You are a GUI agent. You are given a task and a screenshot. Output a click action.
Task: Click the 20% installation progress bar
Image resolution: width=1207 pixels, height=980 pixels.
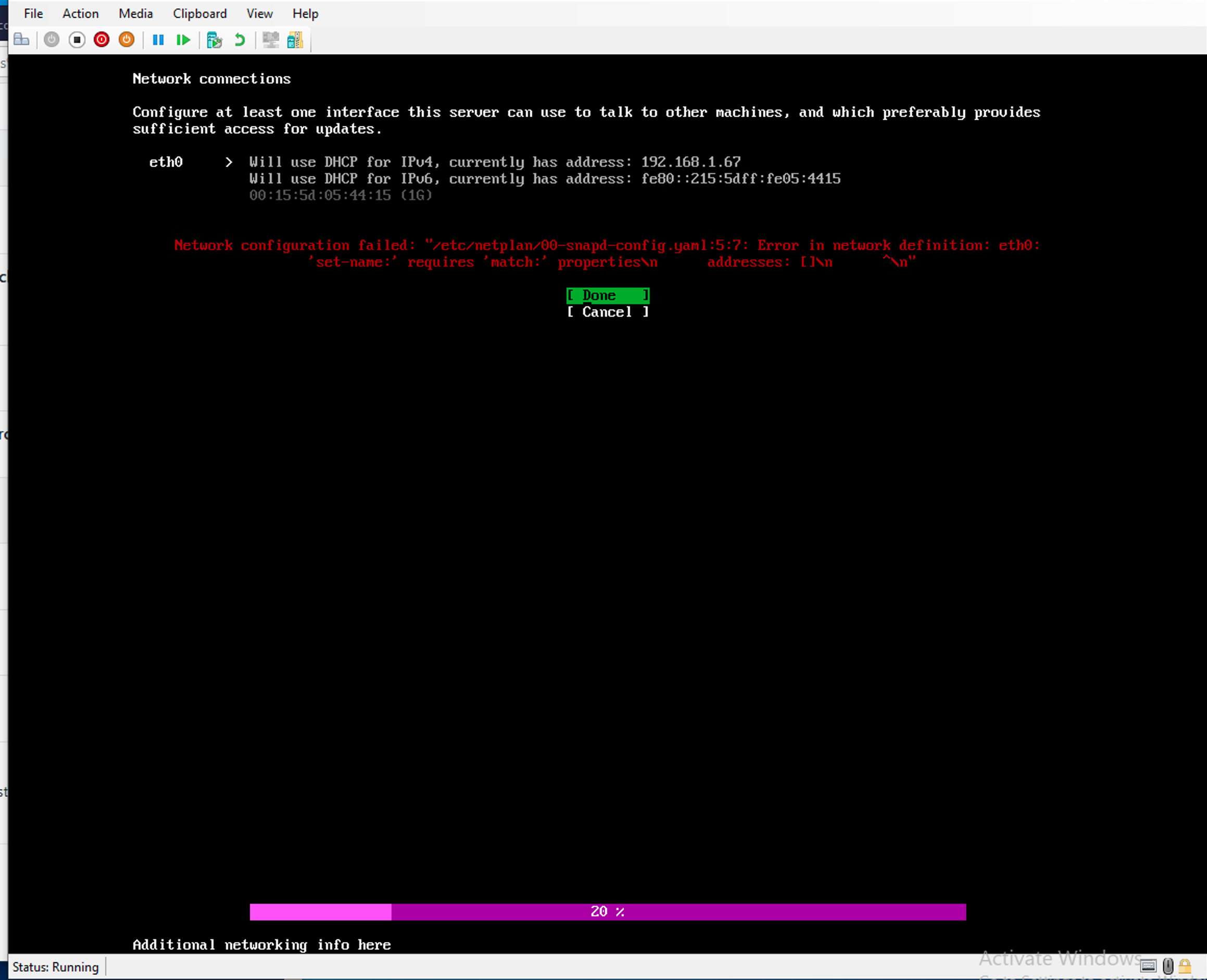607,911
